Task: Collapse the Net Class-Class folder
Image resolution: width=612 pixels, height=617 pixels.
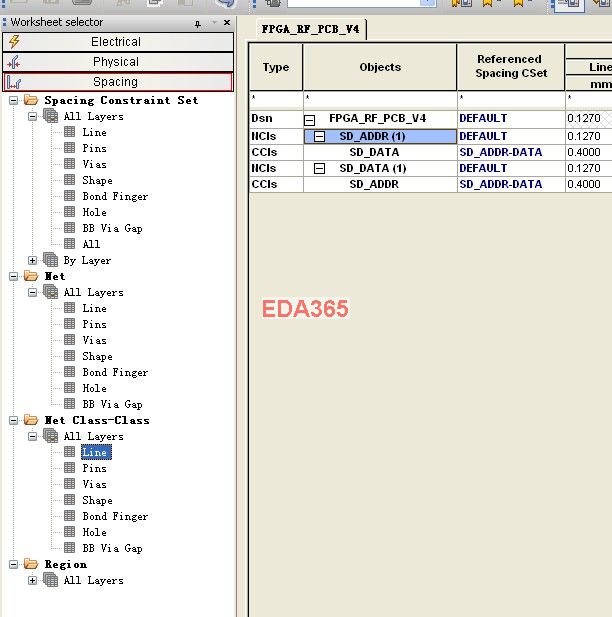Action: (x=13, y=420)
